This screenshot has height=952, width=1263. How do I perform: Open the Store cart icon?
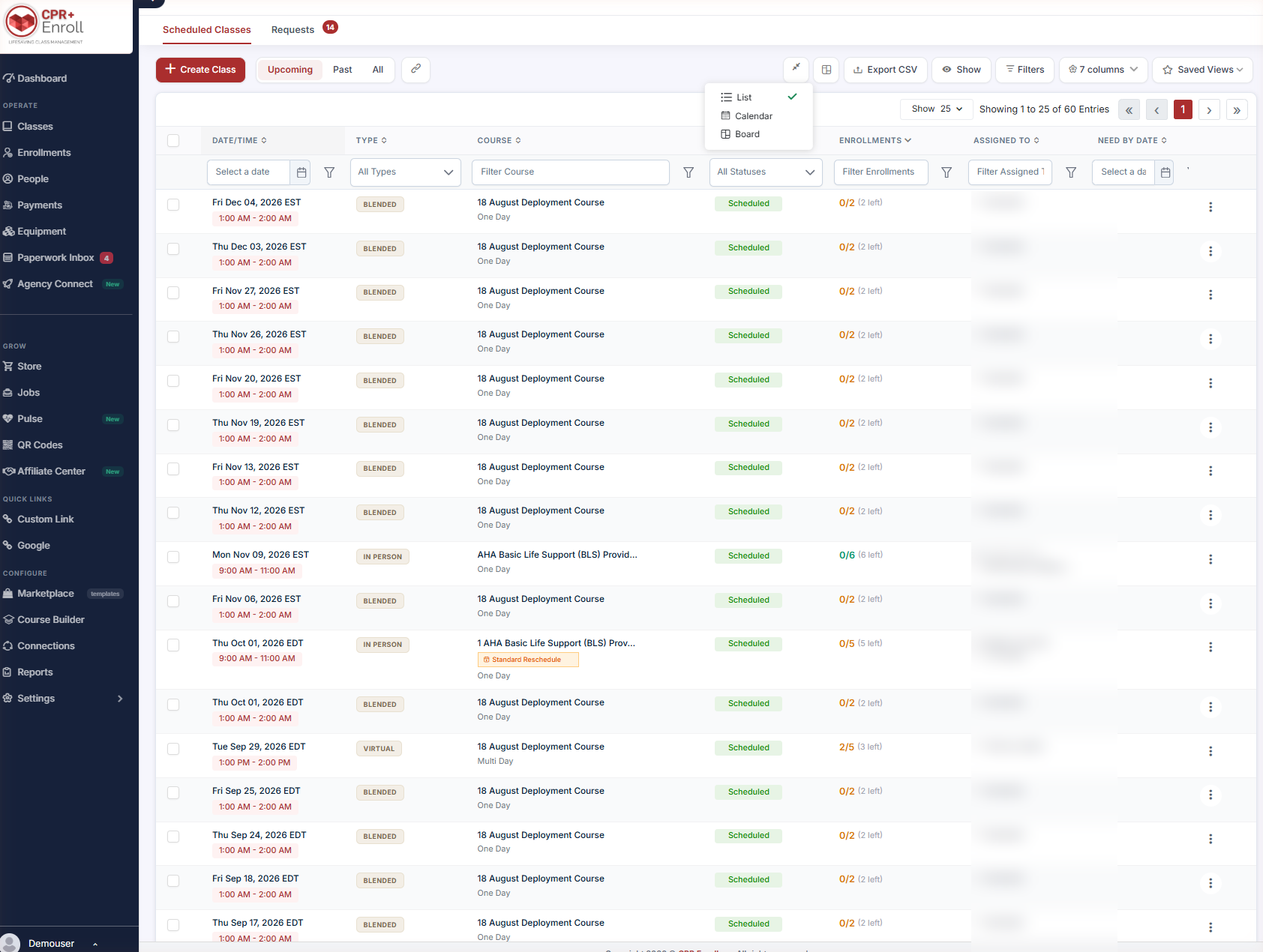(x=8, y=366)
